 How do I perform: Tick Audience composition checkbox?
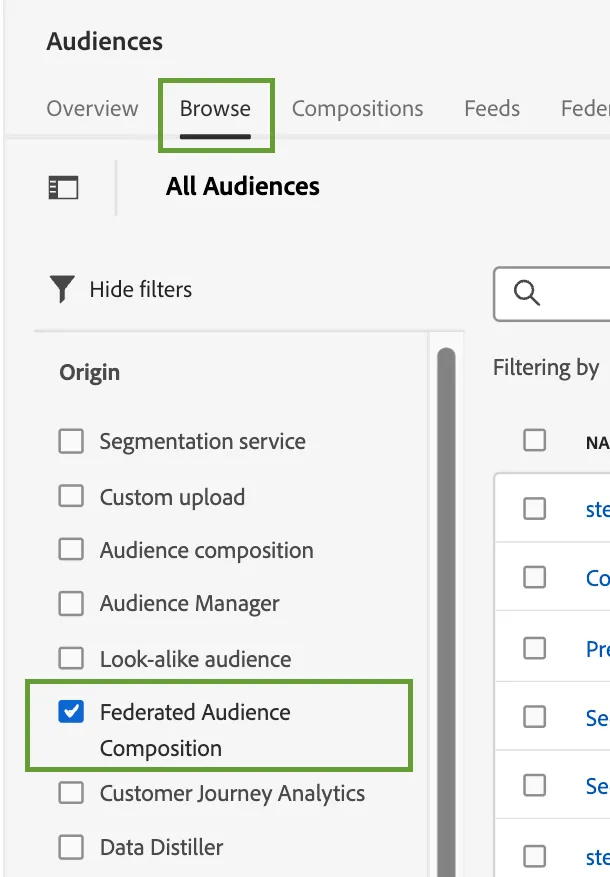click(x=71, y=550)
